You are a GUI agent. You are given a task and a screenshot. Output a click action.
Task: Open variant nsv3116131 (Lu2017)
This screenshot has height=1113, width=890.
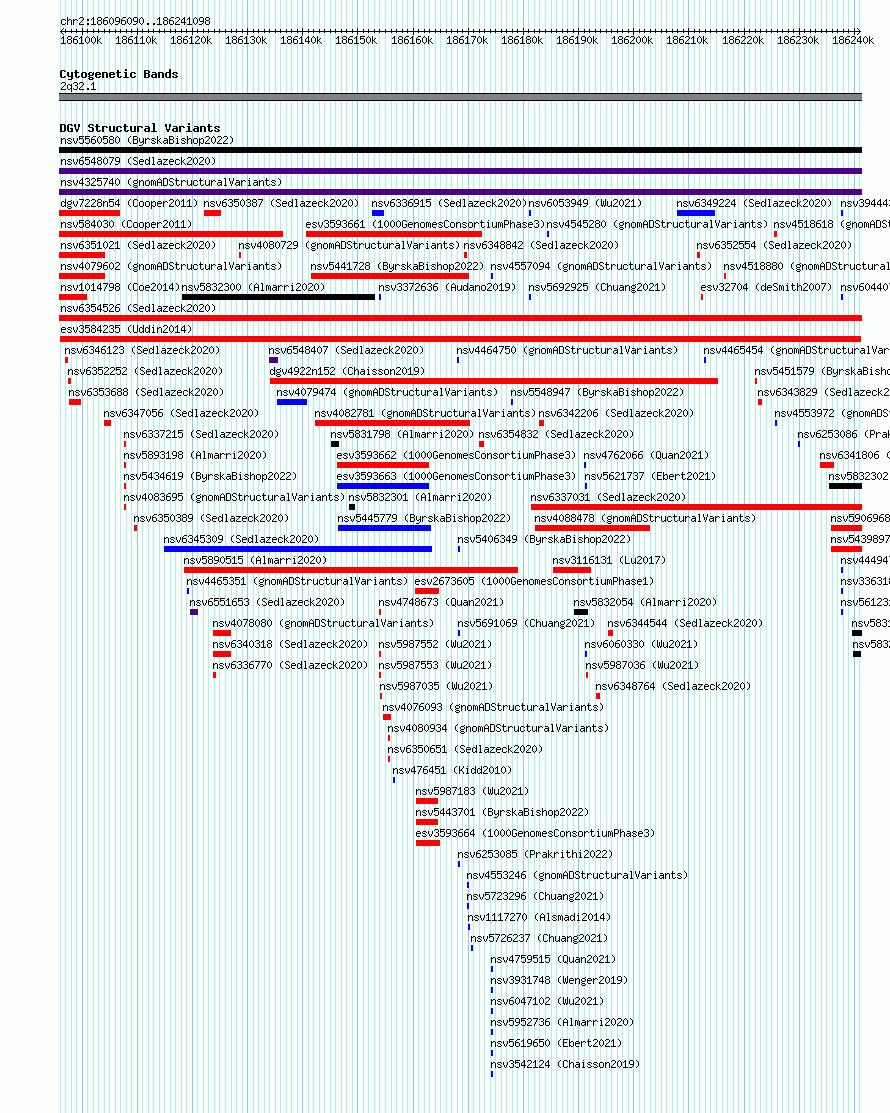coord(609,560)
